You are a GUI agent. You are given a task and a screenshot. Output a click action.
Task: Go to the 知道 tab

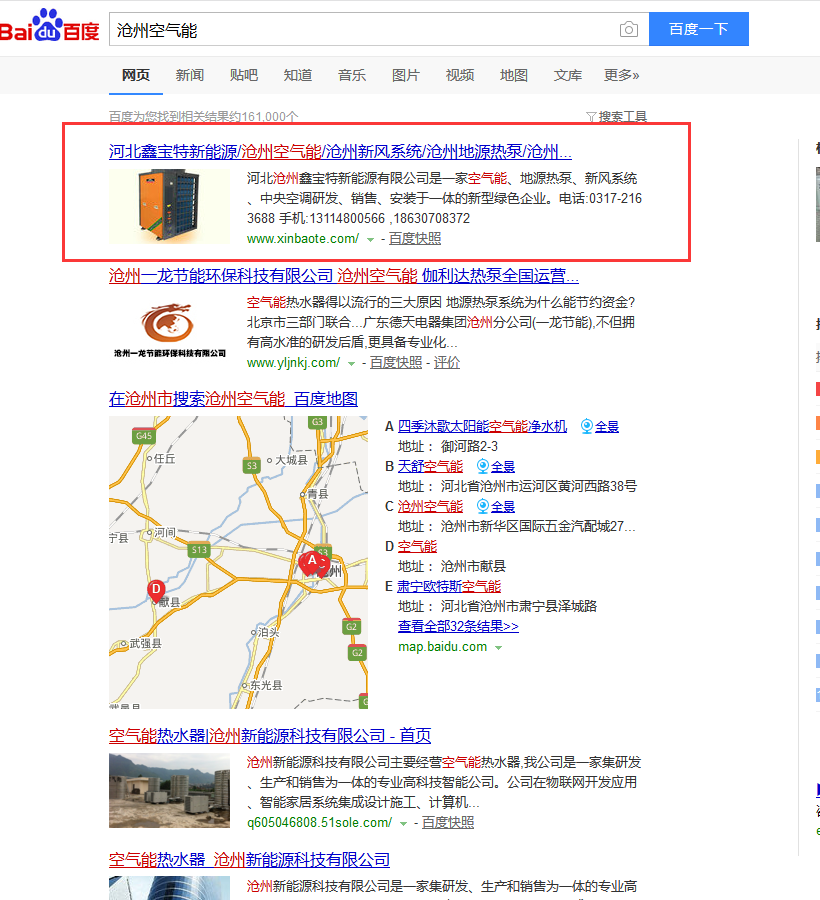coord(297,75)
